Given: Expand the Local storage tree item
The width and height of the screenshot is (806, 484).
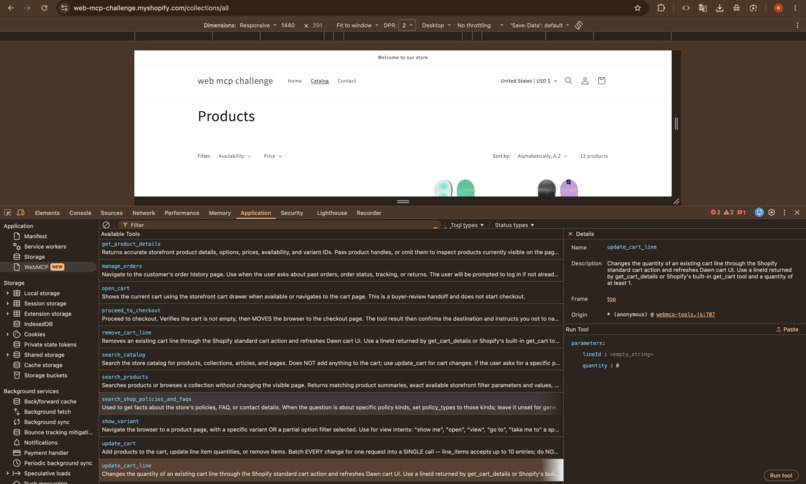Looking at the screenshot, I should (x=7, y=293).
